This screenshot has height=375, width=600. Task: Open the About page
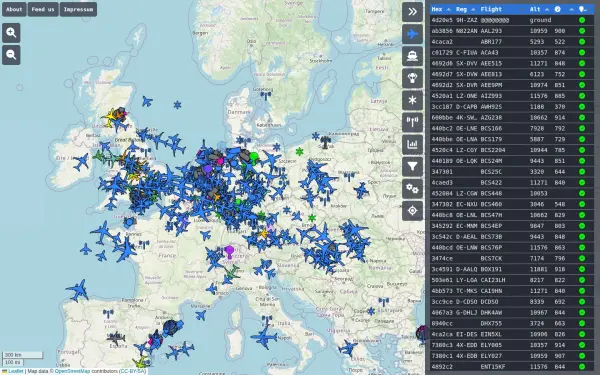tap(14, 9)
